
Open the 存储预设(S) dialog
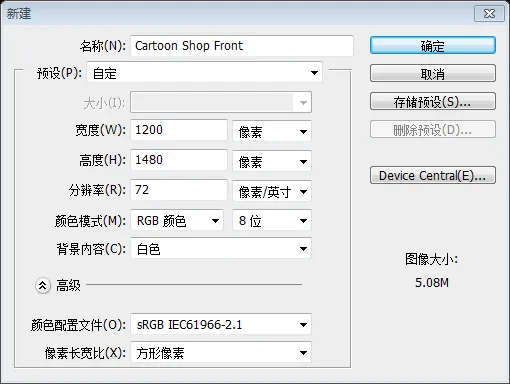[433, 101]
